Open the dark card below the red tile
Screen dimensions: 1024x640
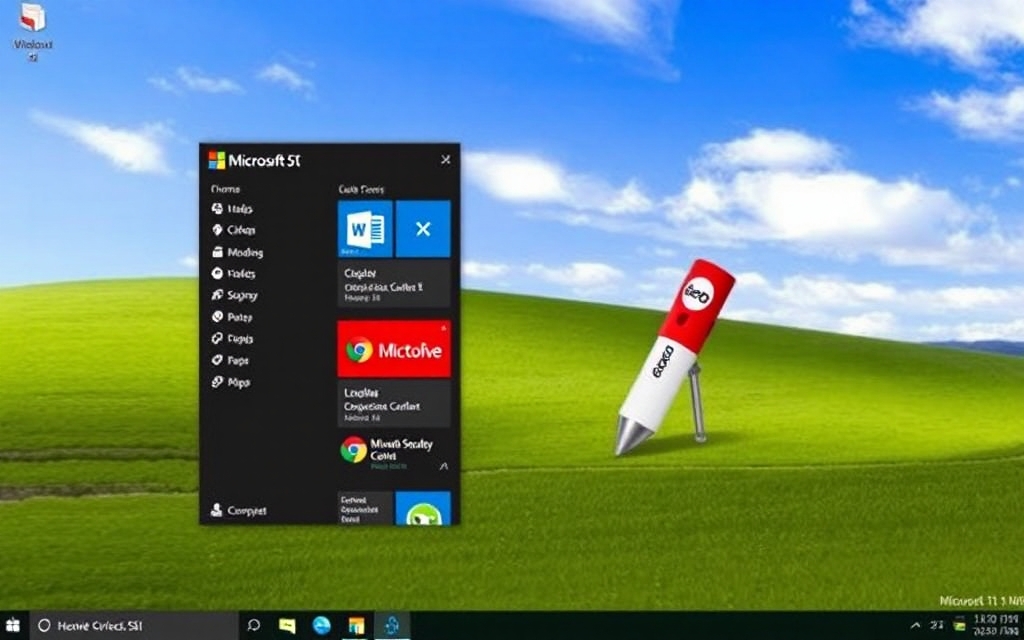(x=394, y=404)
